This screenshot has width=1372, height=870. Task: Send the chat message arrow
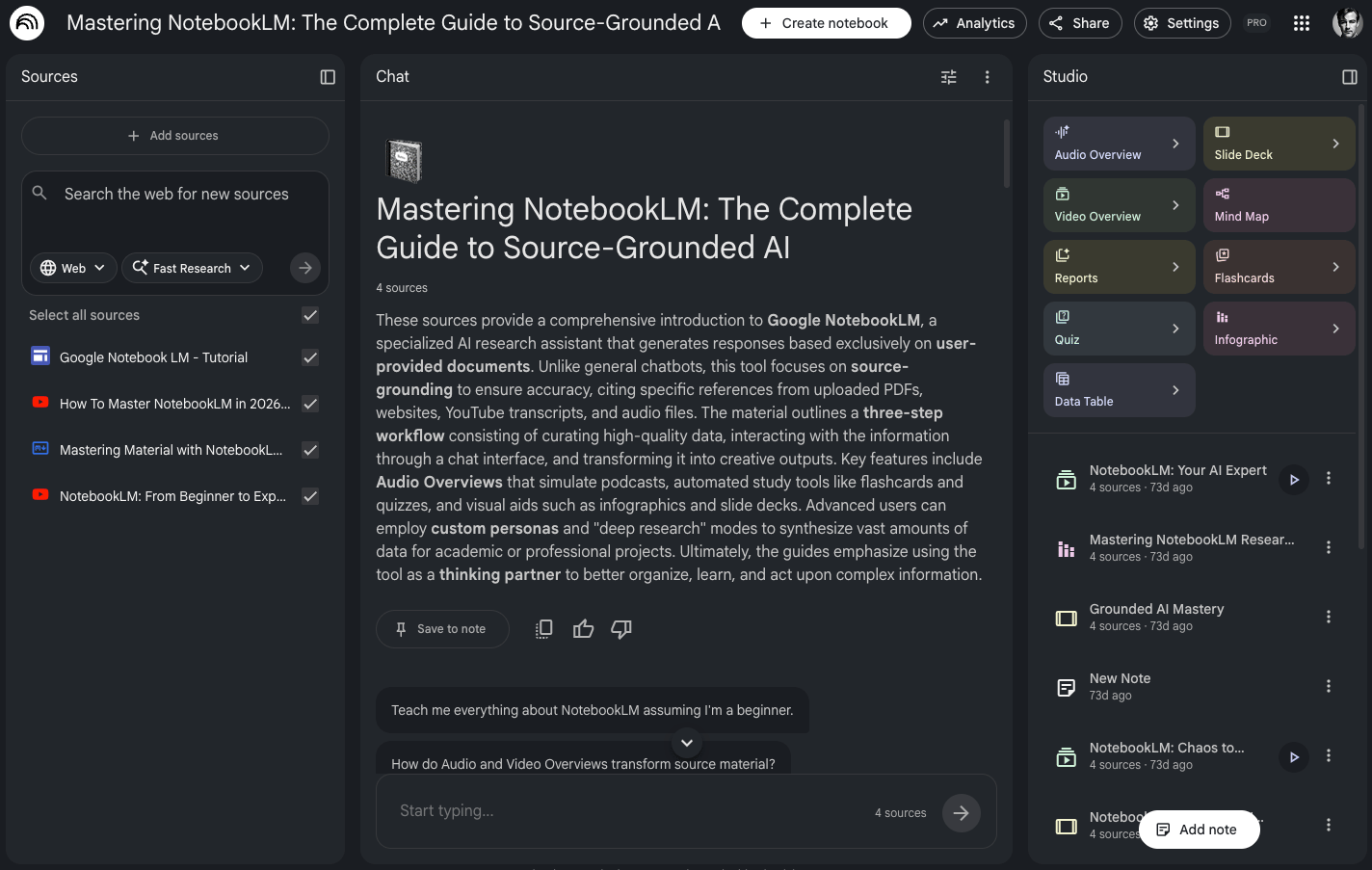click(961, 813)
